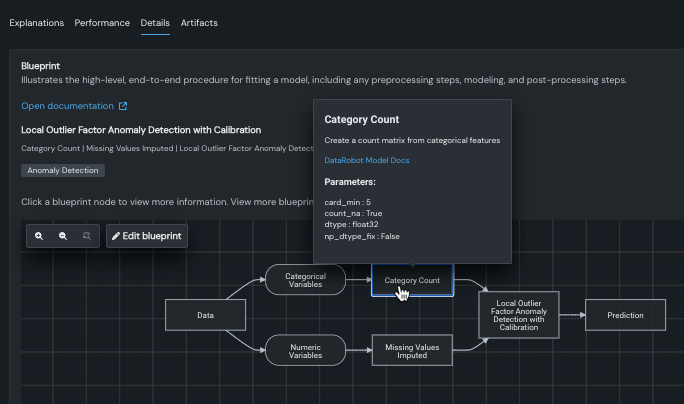Image resolution: width=684 pixels, height=404 pixels.
Task: Open the Performance tab
Action: click(102, 22)
